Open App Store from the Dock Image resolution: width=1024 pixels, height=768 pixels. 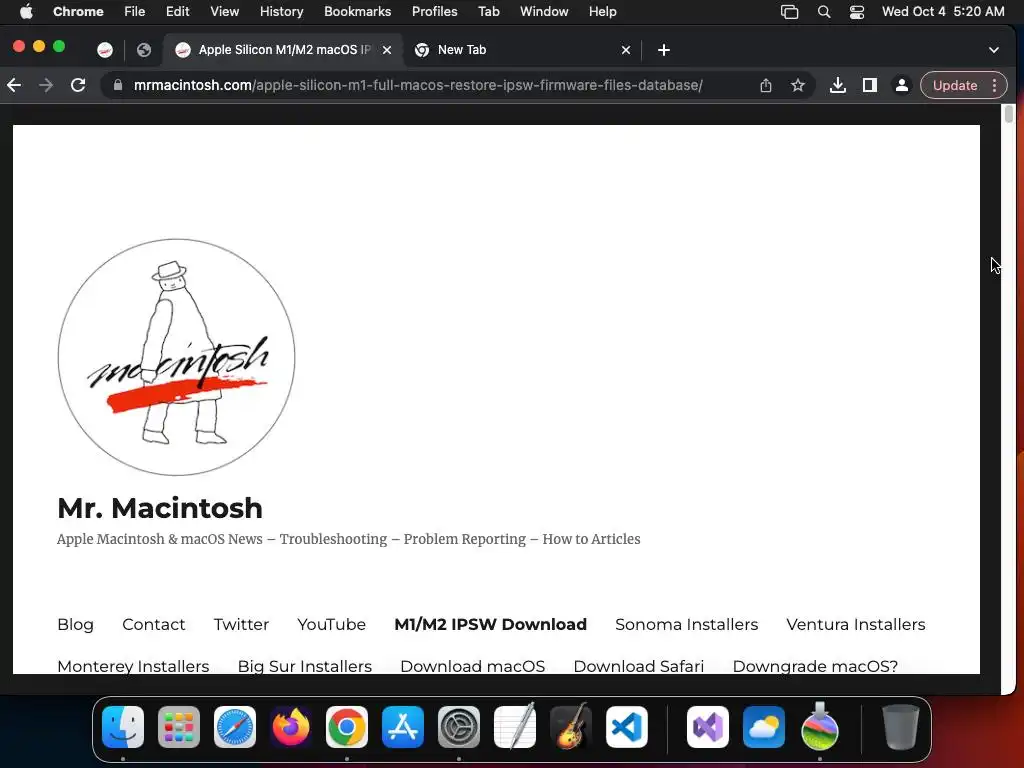pos(403,727)
